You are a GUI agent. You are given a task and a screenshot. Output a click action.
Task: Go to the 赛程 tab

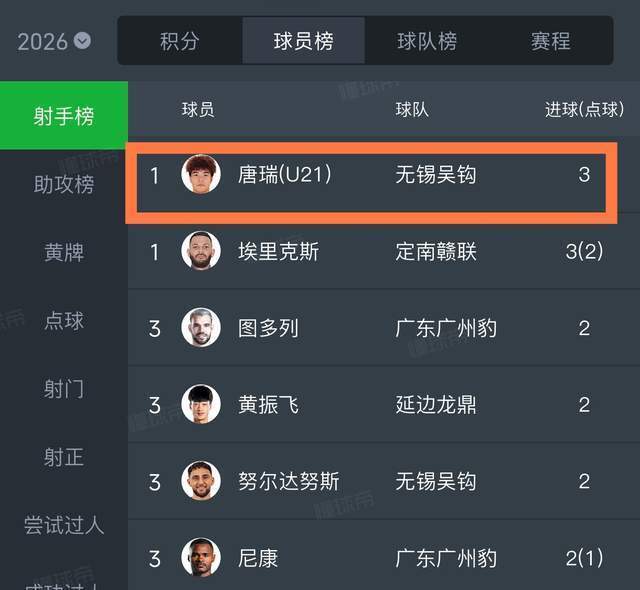click(x=550, y=41)
